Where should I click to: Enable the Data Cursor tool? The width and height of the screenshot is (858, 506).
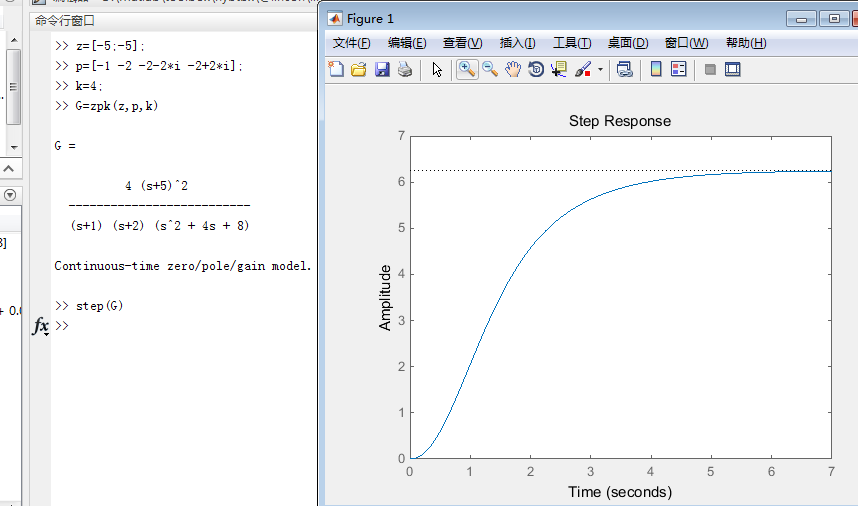click(x=559, y=69)
